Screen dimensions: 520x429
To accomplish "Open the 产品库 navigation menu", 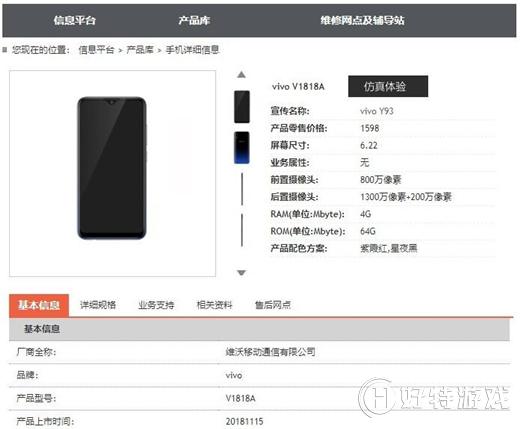I will pyautogui.click(x=194, y=20).
